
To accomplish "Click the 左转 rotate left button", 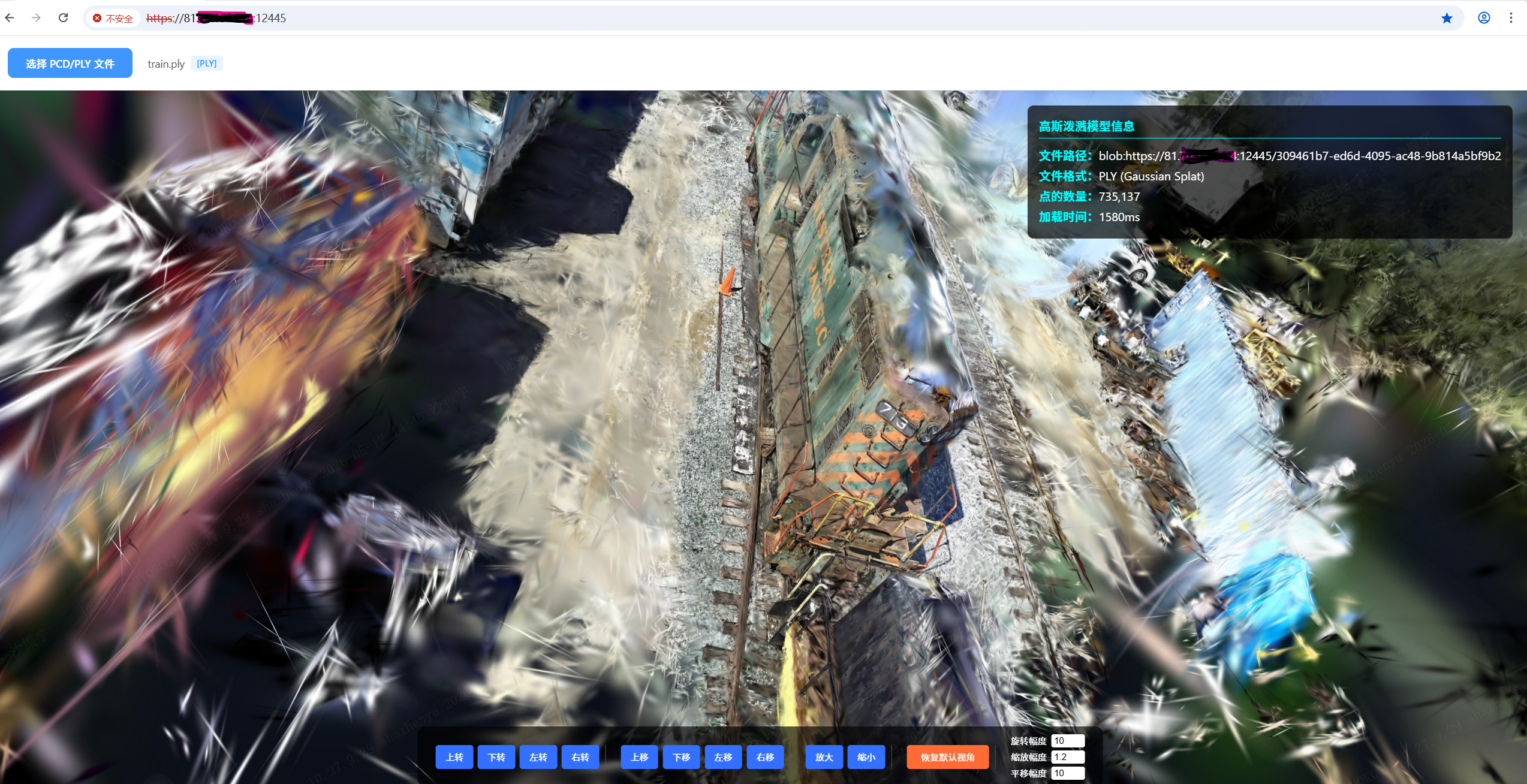I will [538, 757].
